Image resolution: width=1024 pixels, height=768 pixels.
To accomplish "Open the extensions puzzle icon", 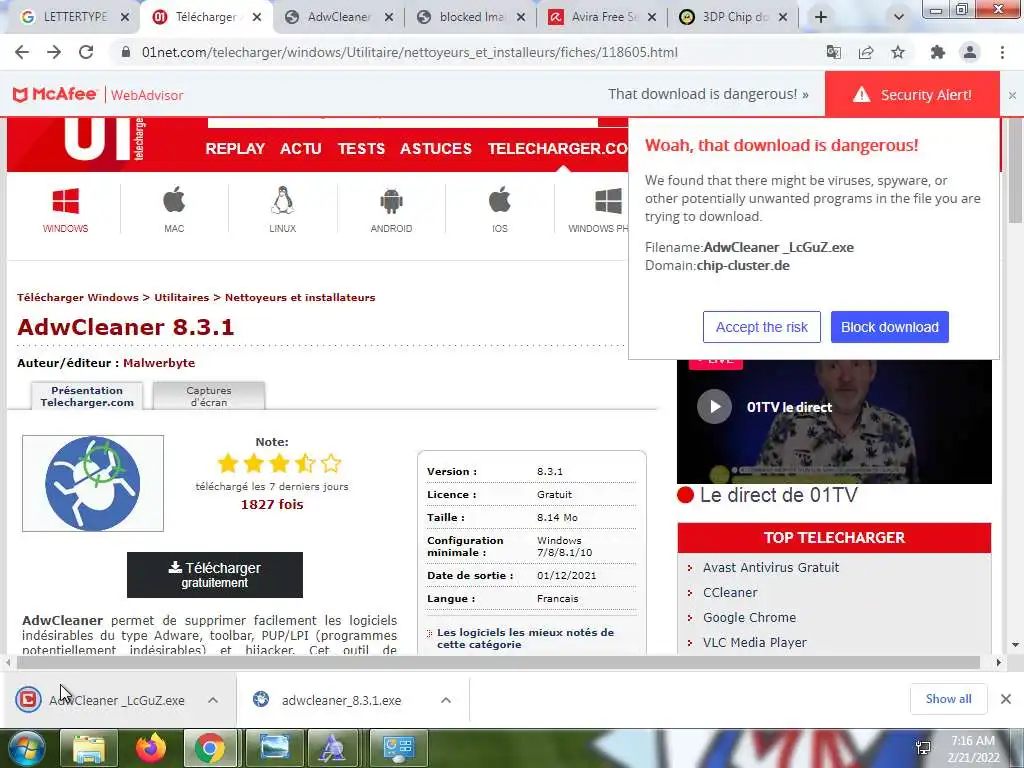I will (938, 52).
